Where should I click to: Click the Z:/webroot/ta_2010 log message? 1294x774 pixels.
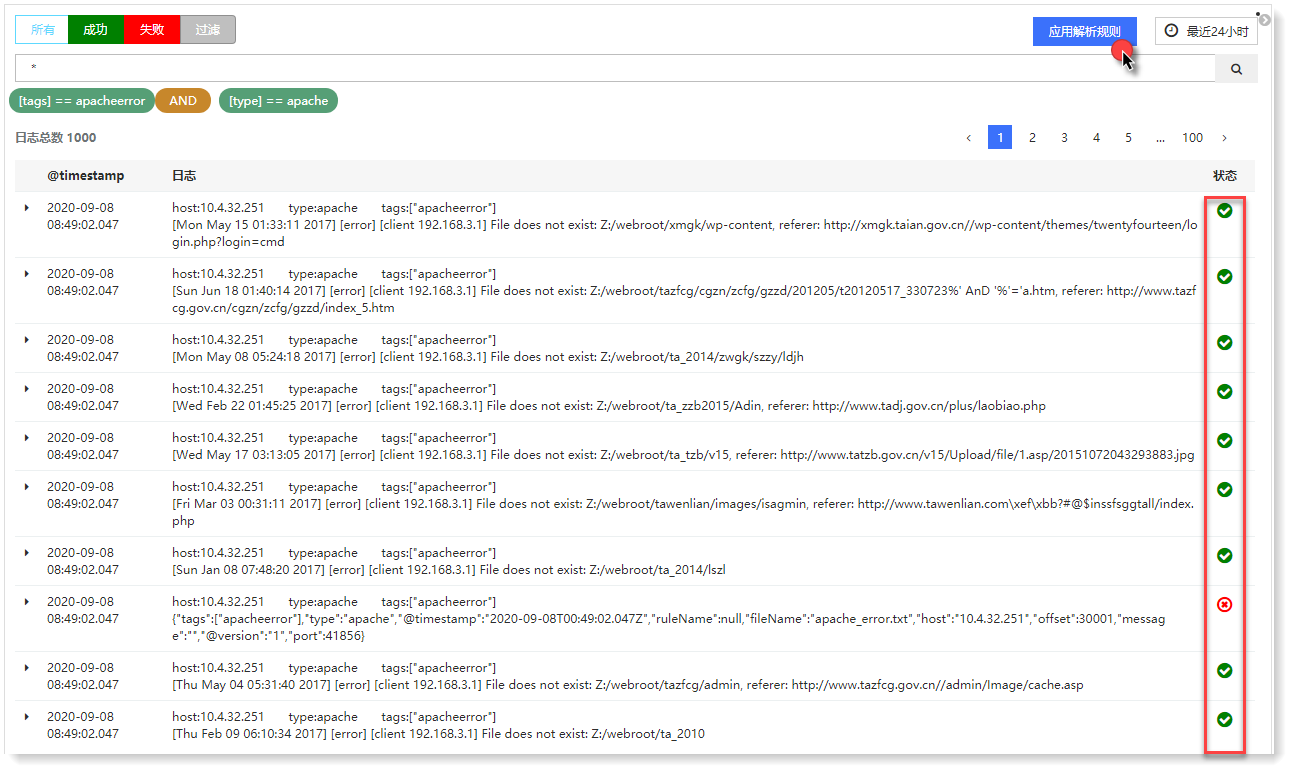coord(438,734)
